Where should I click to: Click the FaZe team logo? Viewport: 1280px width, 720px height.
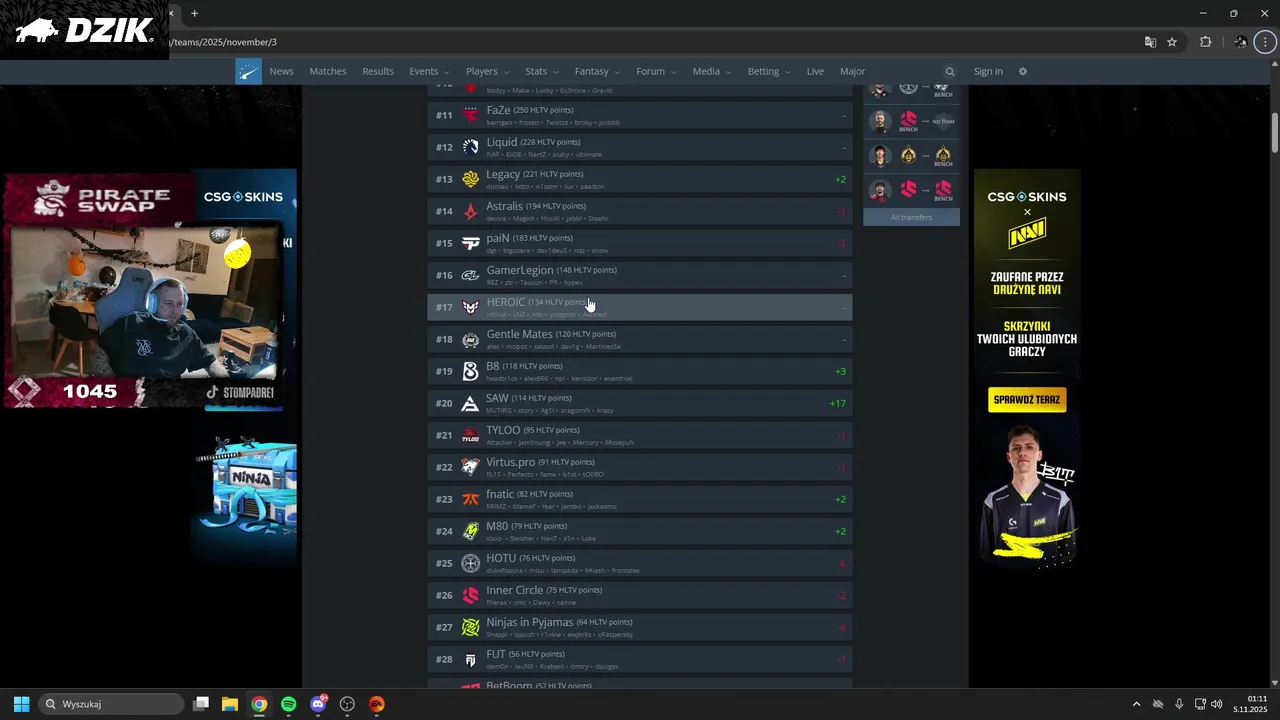pos(470,115)
